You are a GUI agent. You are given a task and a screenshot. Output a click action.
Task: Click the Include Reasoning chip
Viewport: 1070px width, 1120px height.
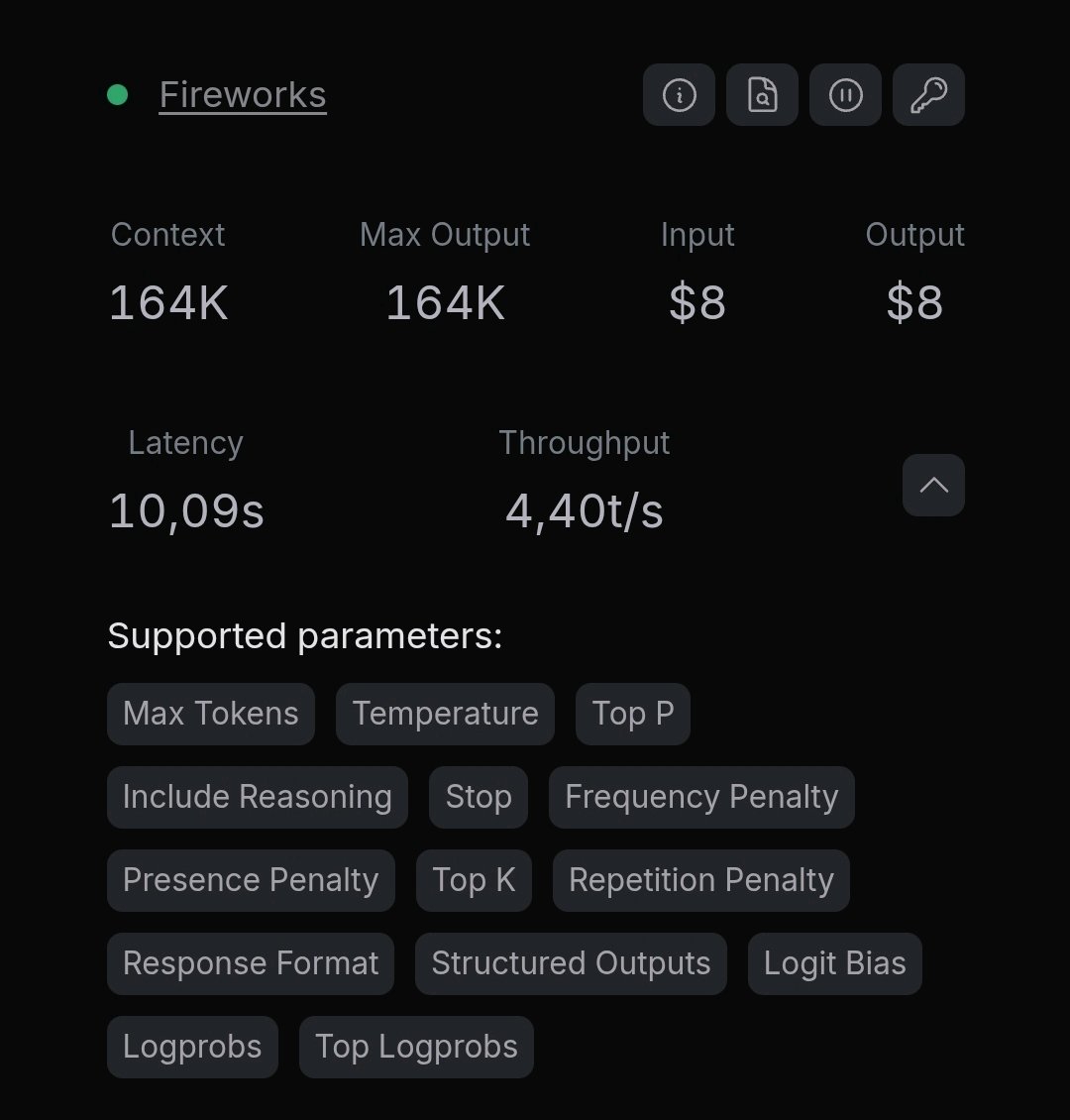[x=258, y=797]
